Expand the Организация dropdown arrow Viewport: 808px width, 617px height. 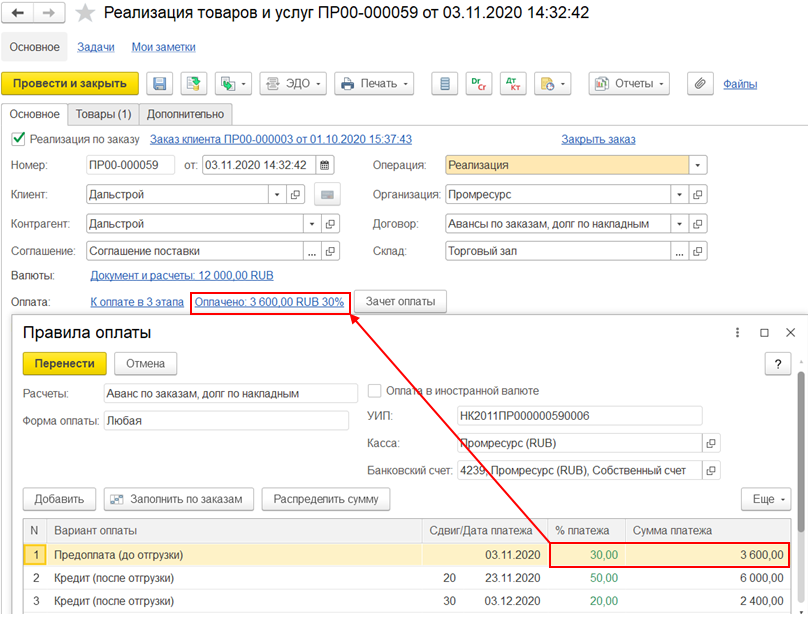point(680,195)
